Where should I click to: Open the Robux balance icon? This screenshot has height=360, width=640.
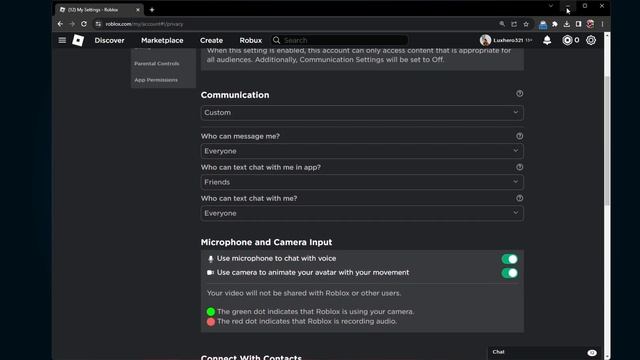tap(567, 40)
